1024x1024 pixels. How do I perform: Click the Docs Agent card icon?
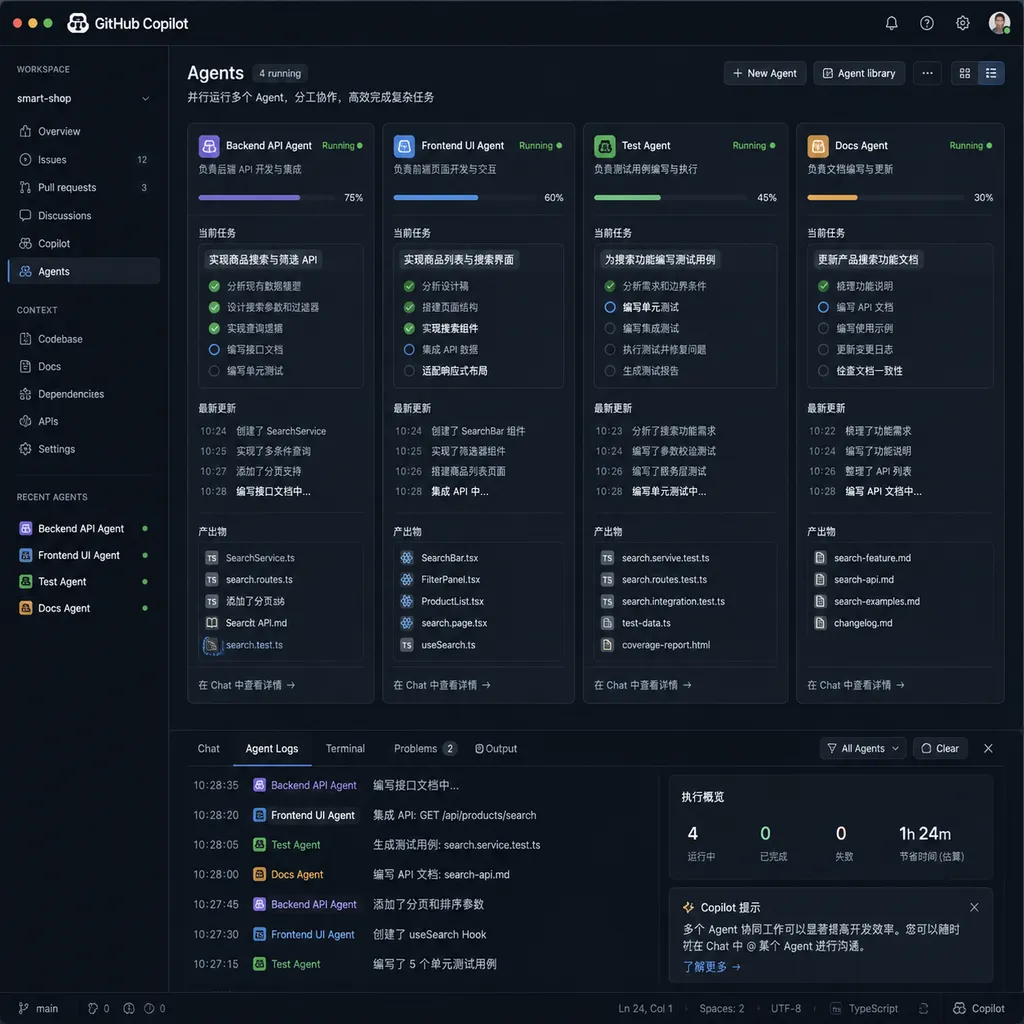818,146
